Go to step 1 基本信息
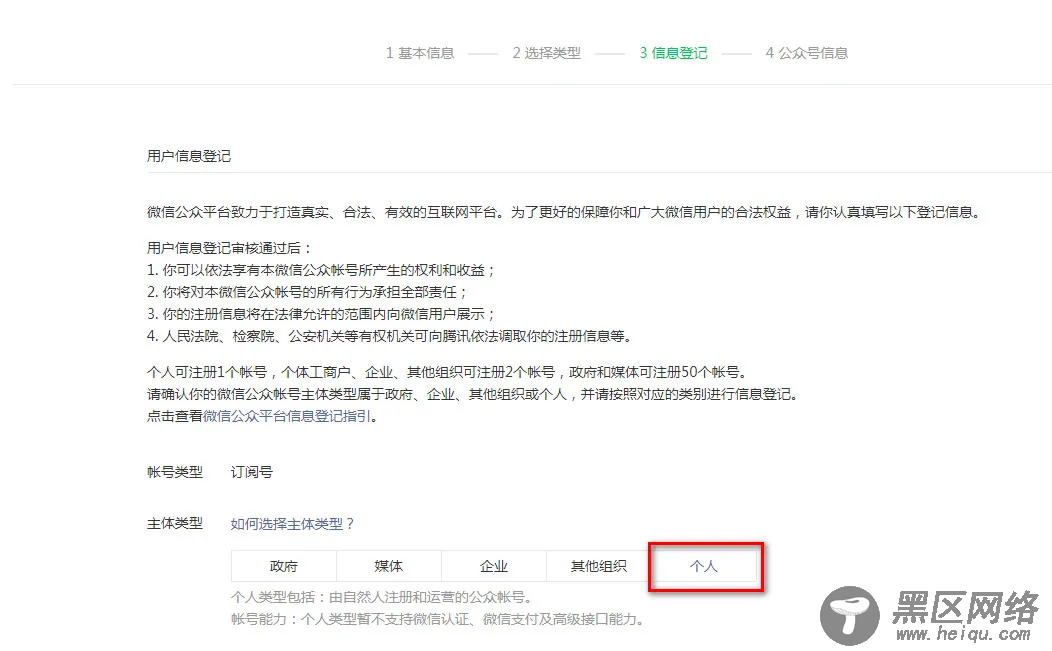Image resolution: width=1052 pixels, height=651 pixels. [x=420, y=53]
